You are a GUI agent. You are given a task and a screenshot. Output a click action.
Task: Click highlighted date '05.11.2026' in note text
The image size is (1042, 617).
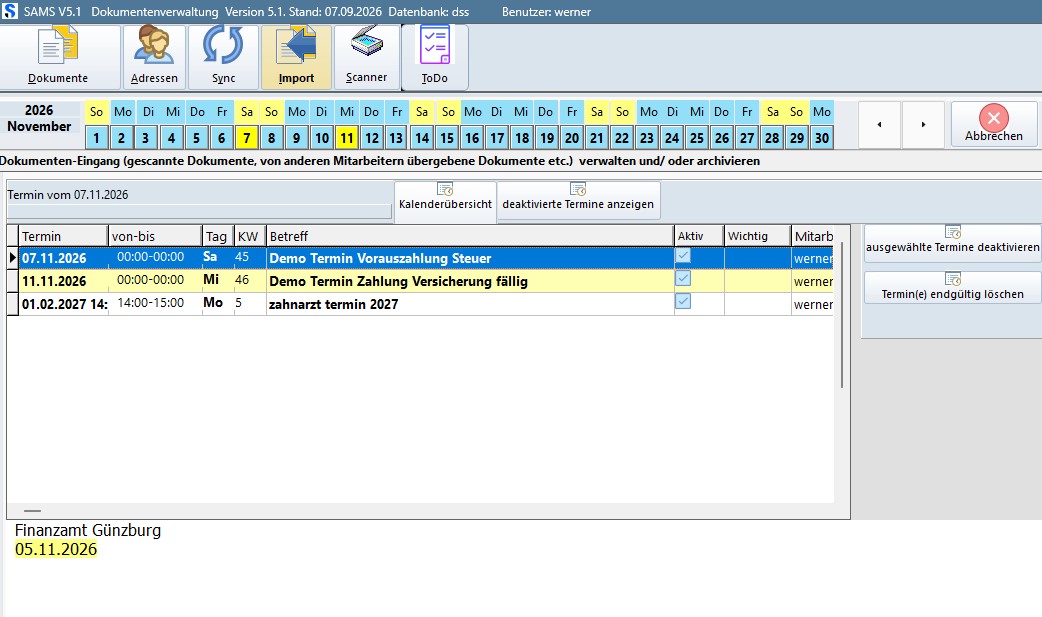pyautogui.click(x=56, y=549)
